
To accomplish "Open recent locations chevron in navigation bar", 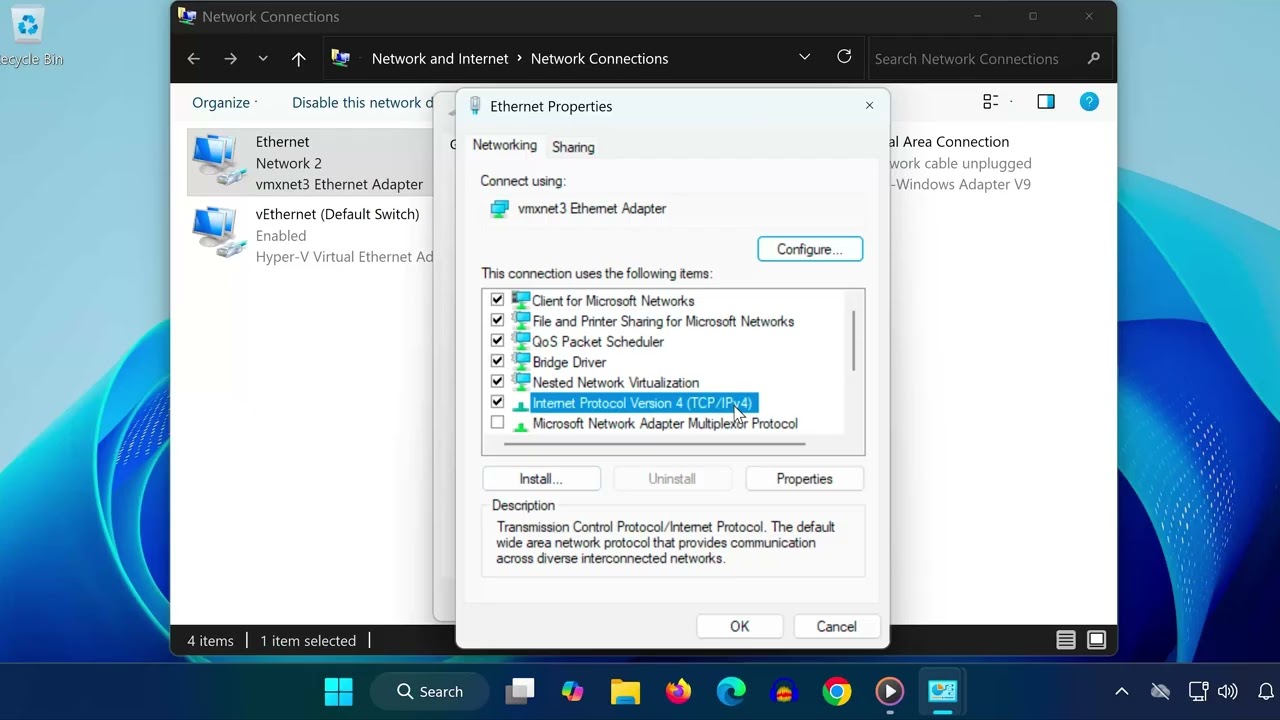I will [x=263, y=59].
